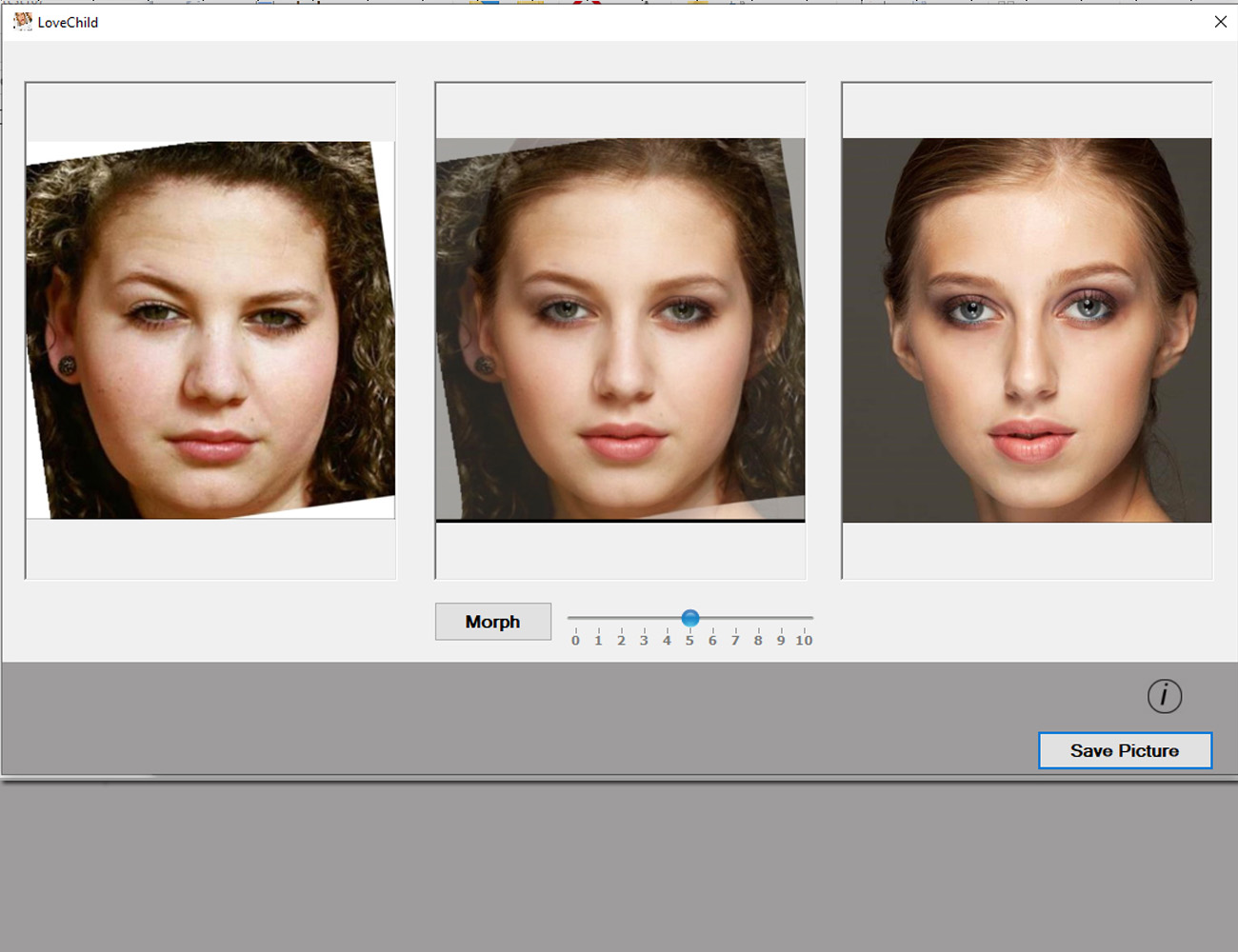Click the middle morphed result image
The height and width of the screenshot is (952, 1238).
[x=620, y=329]
